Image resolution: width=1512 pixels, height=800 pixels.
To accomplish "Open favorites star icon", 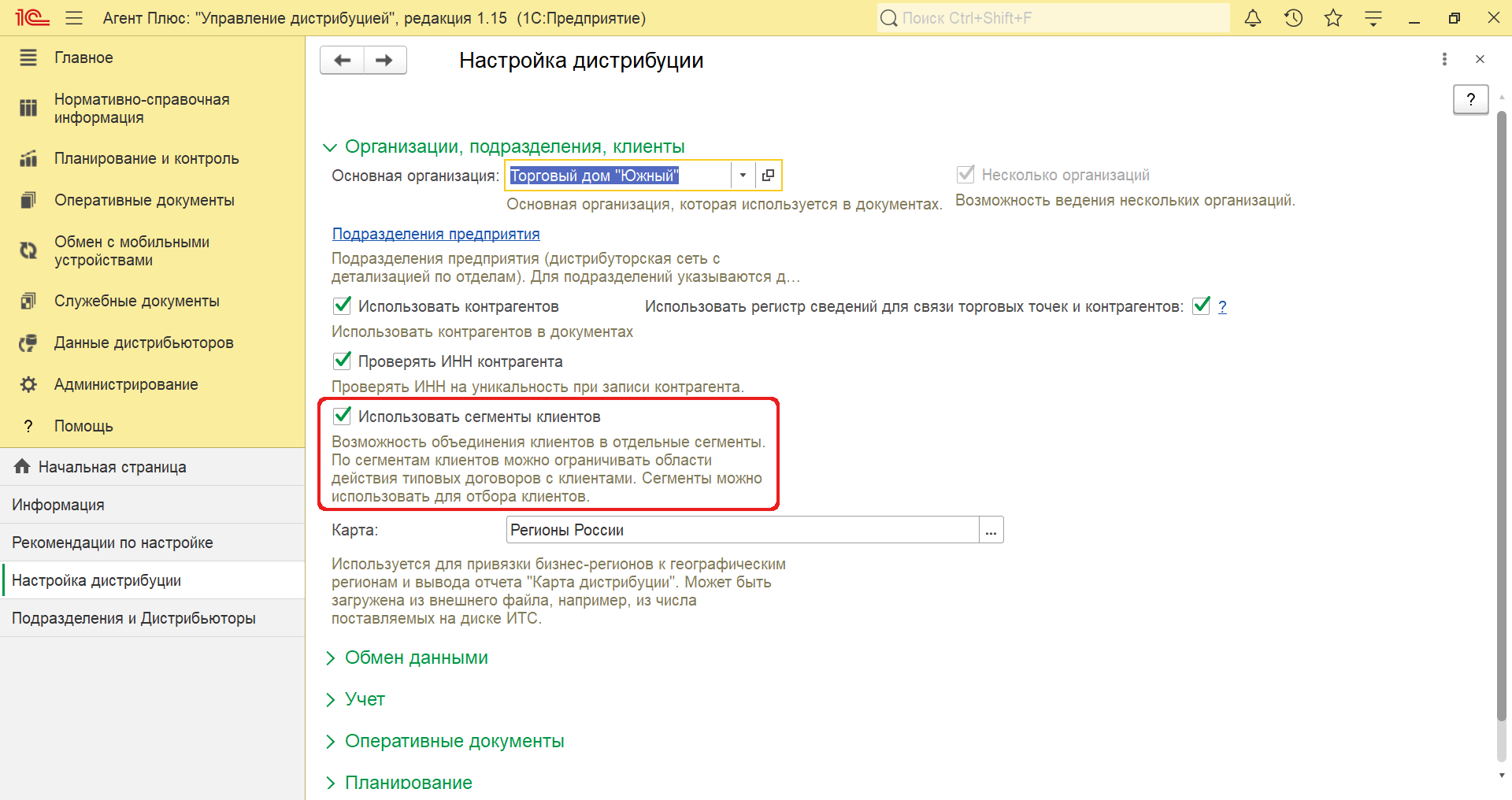I will pyautogui.click(x=1333, y=17).
